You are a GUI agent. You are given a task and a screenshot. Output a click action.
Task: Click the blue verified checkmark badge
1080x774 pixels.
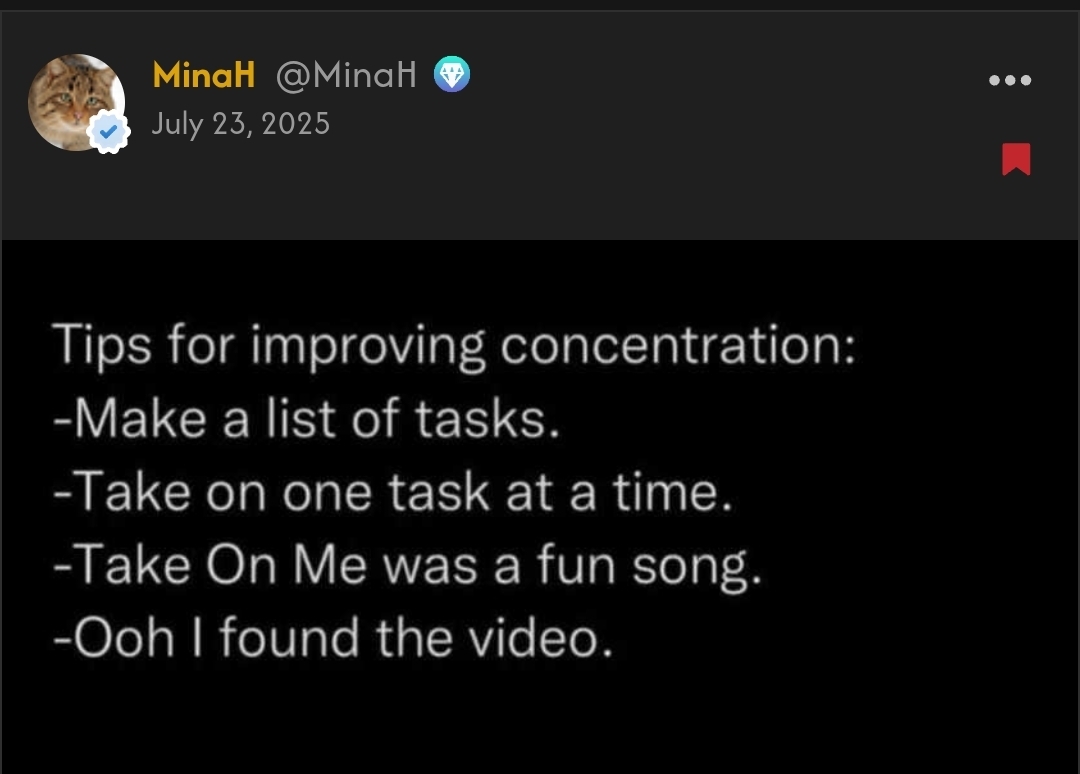[x=108, y=131]
